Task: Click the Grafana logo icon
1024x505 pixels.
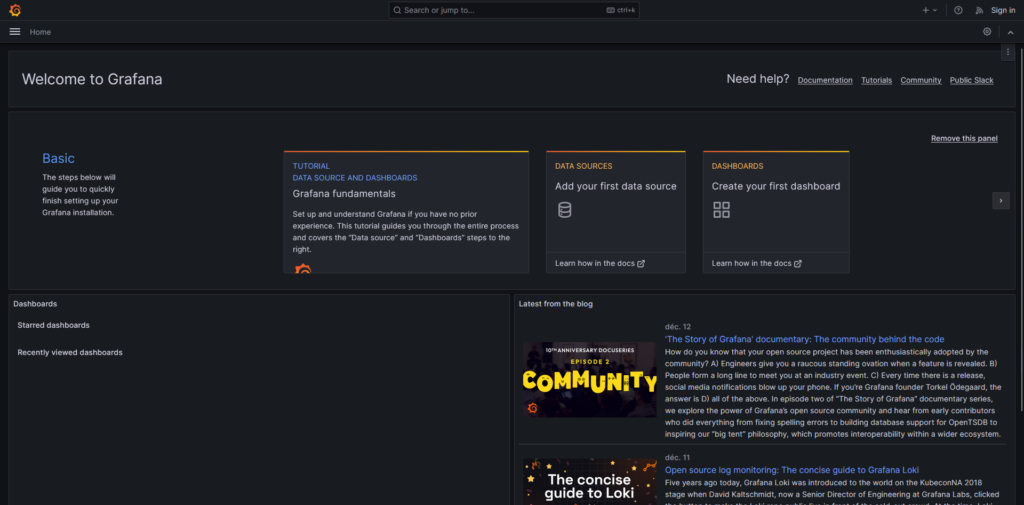Action: point(15,10)
